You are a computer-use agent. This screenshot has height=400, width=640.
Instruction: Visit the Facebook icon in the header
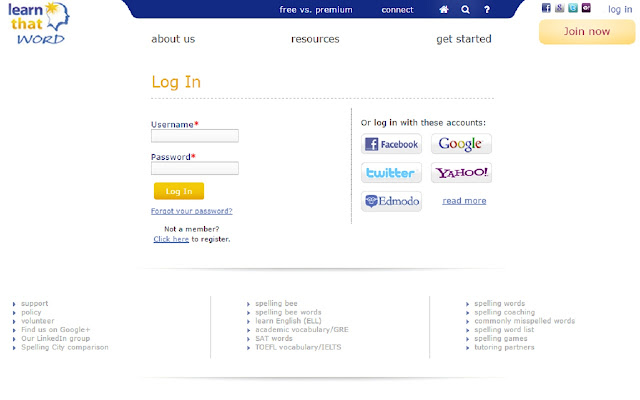click(546, 8)
